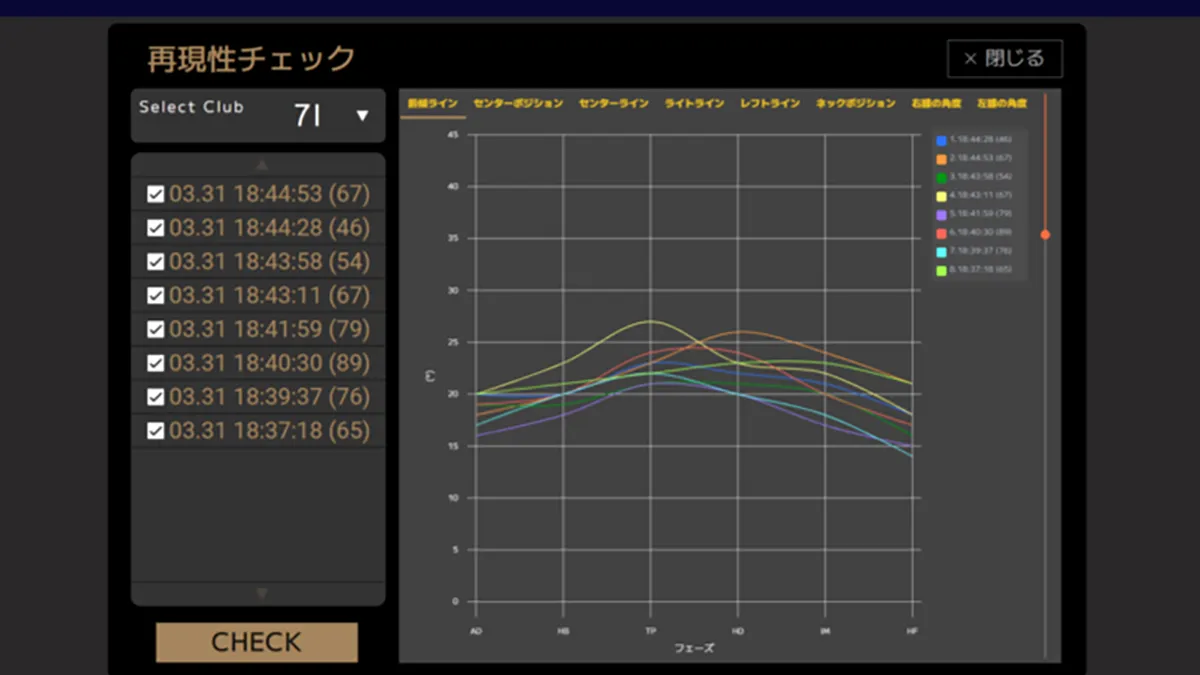Open the Select Club dropdown arrow
This screenshot has width=1200, height=675.
point(362,116)
